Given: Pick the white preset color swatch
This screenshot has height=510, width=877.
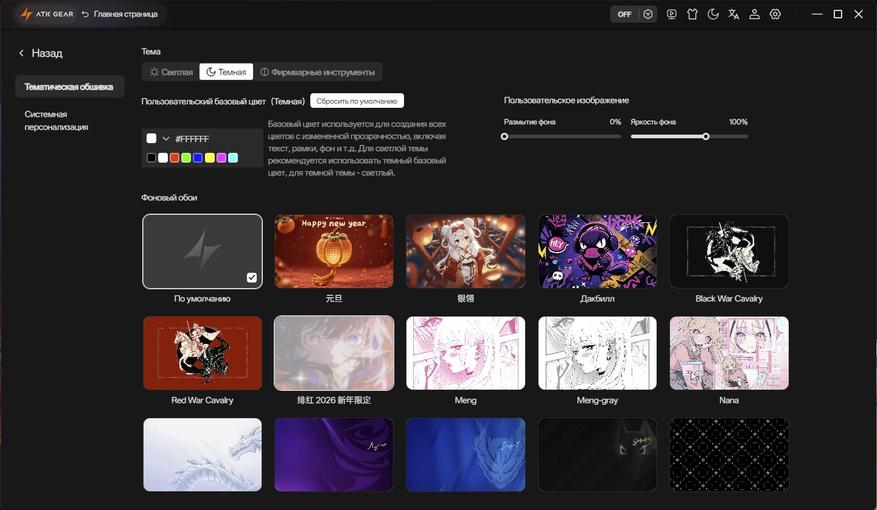Looking at the screenshot, I should (x=163, y=158).
